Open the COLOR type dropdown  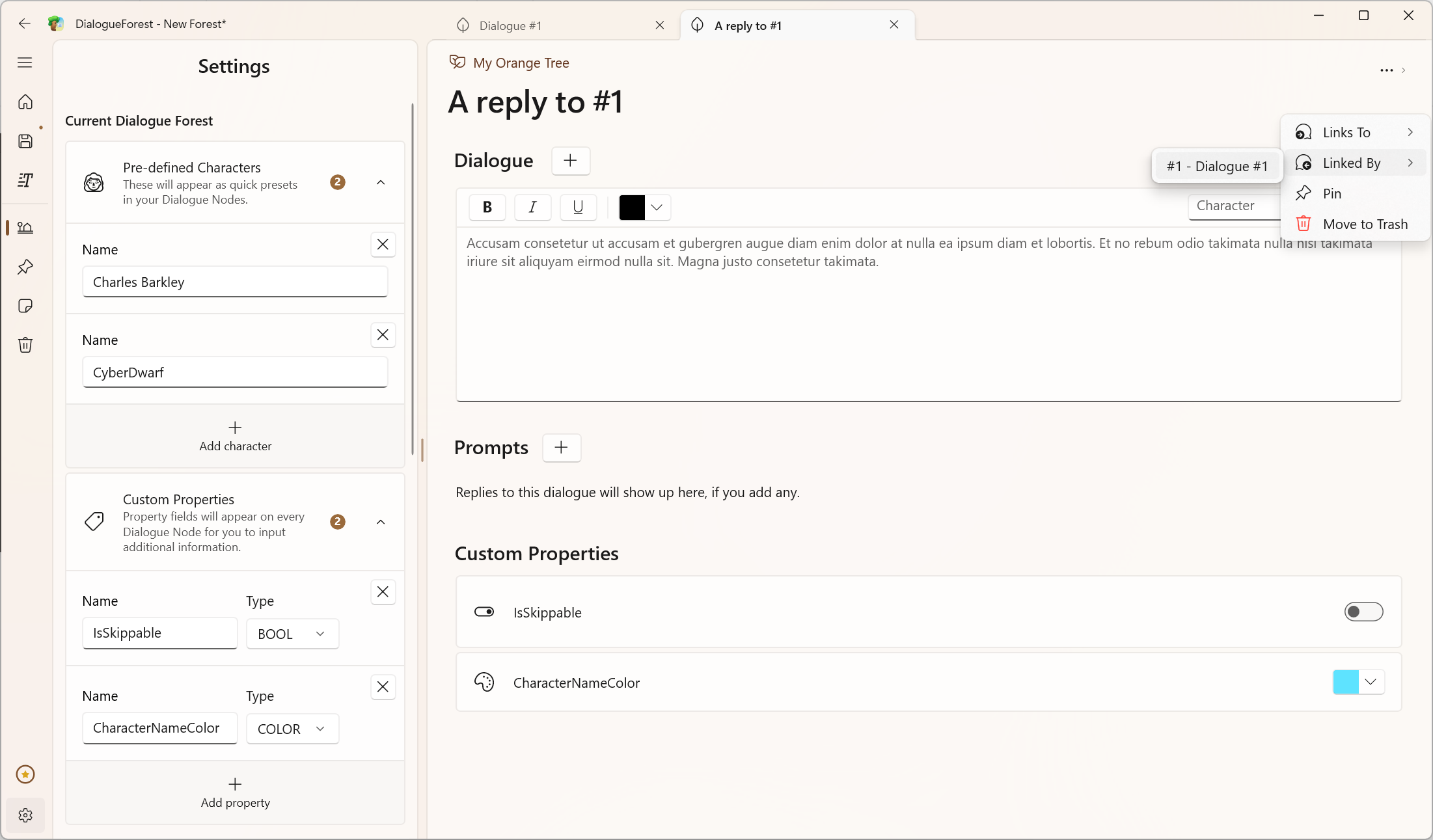point(292,729)
